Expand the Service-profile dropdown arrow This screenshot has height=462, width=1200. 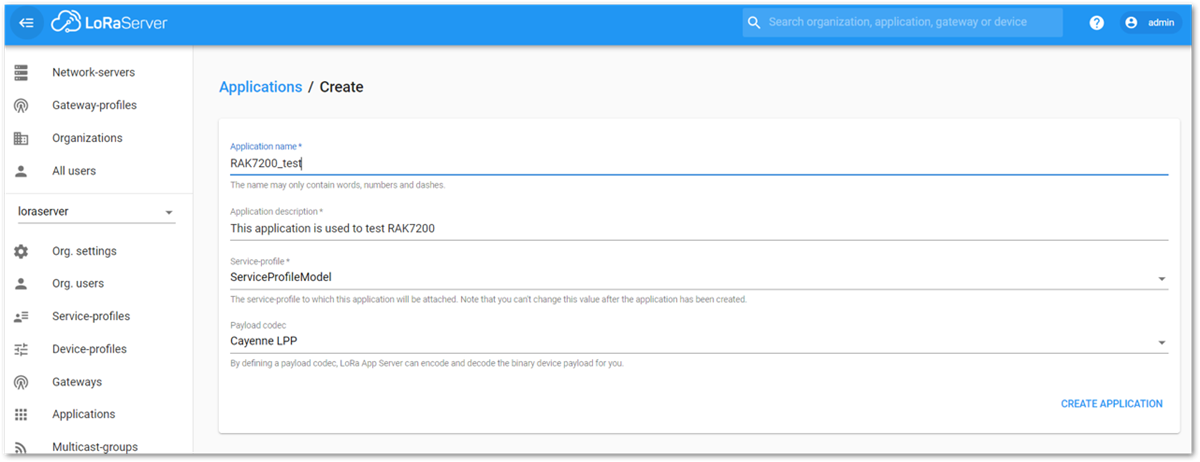[1161, 278]
